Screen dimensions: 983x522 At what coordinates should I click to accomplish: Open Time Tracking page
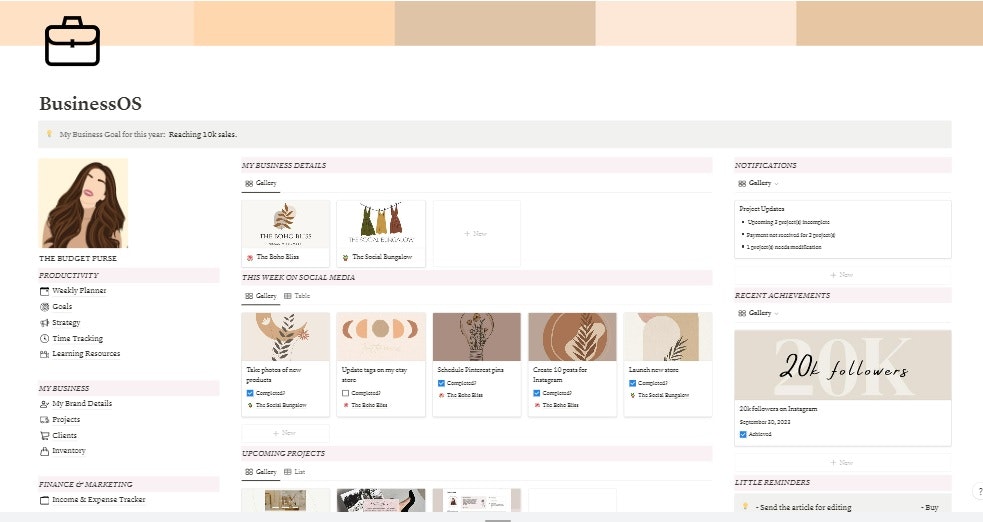coord(77,338)
